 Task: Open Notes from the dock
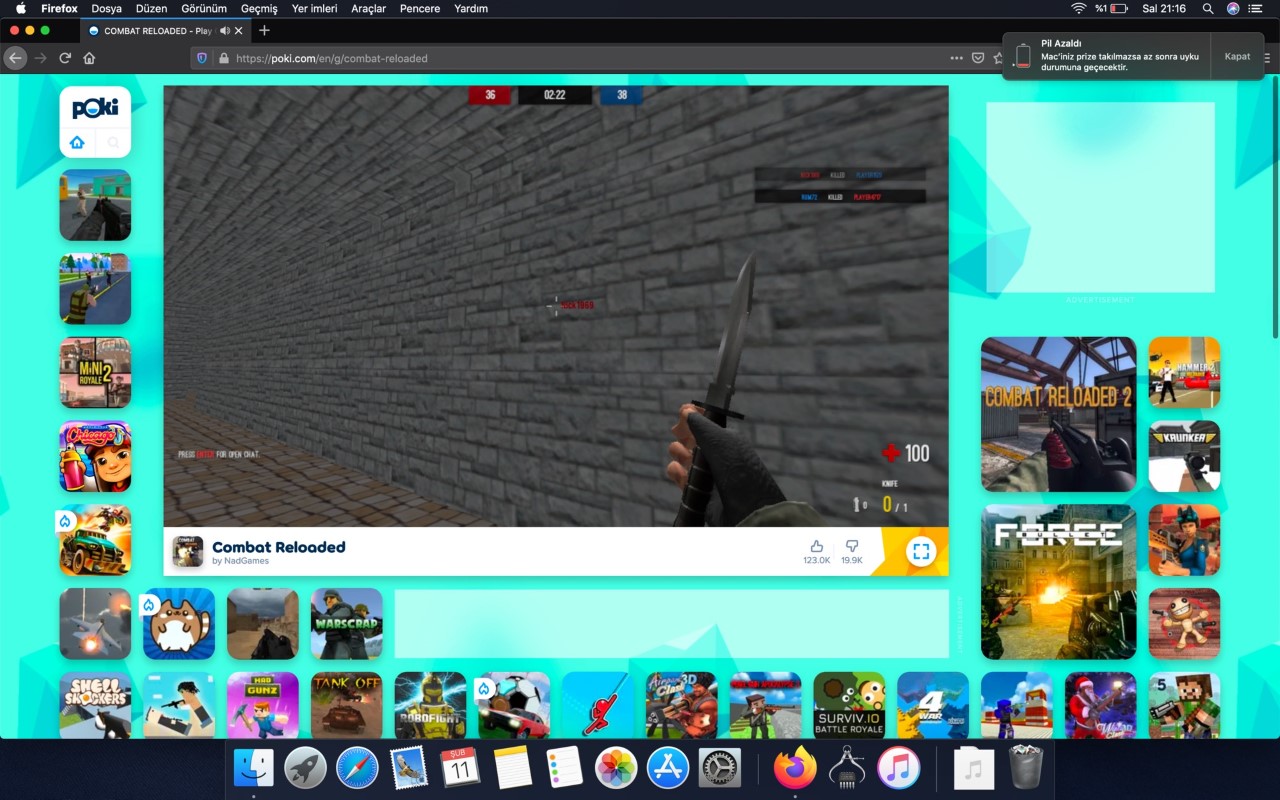click(x=512, y=768)
